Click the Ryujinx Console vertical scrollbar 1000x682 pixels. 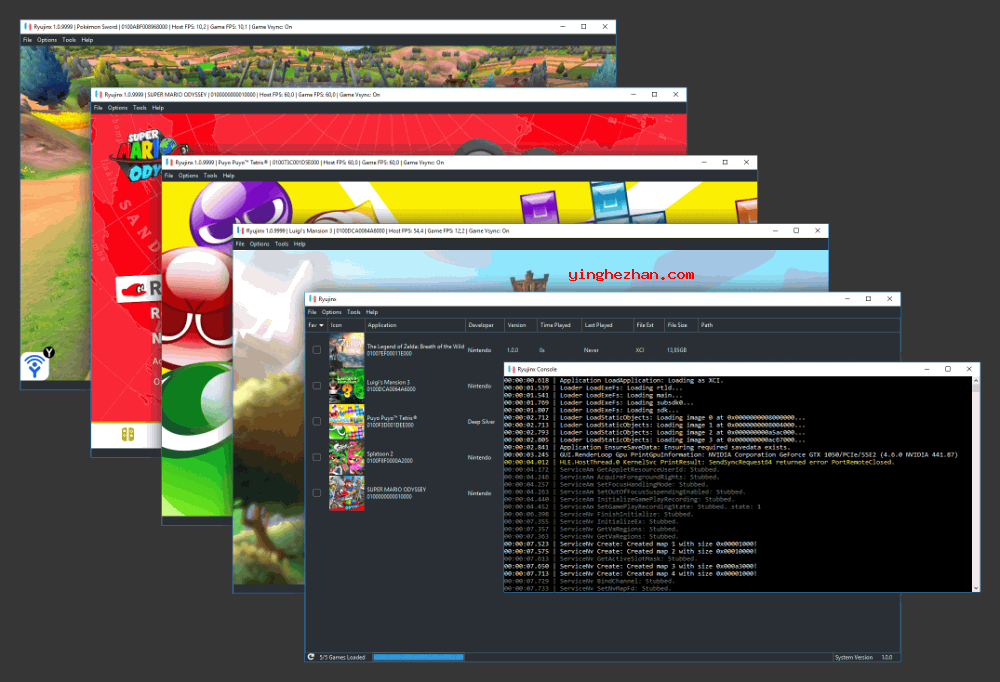click(975, 485)
